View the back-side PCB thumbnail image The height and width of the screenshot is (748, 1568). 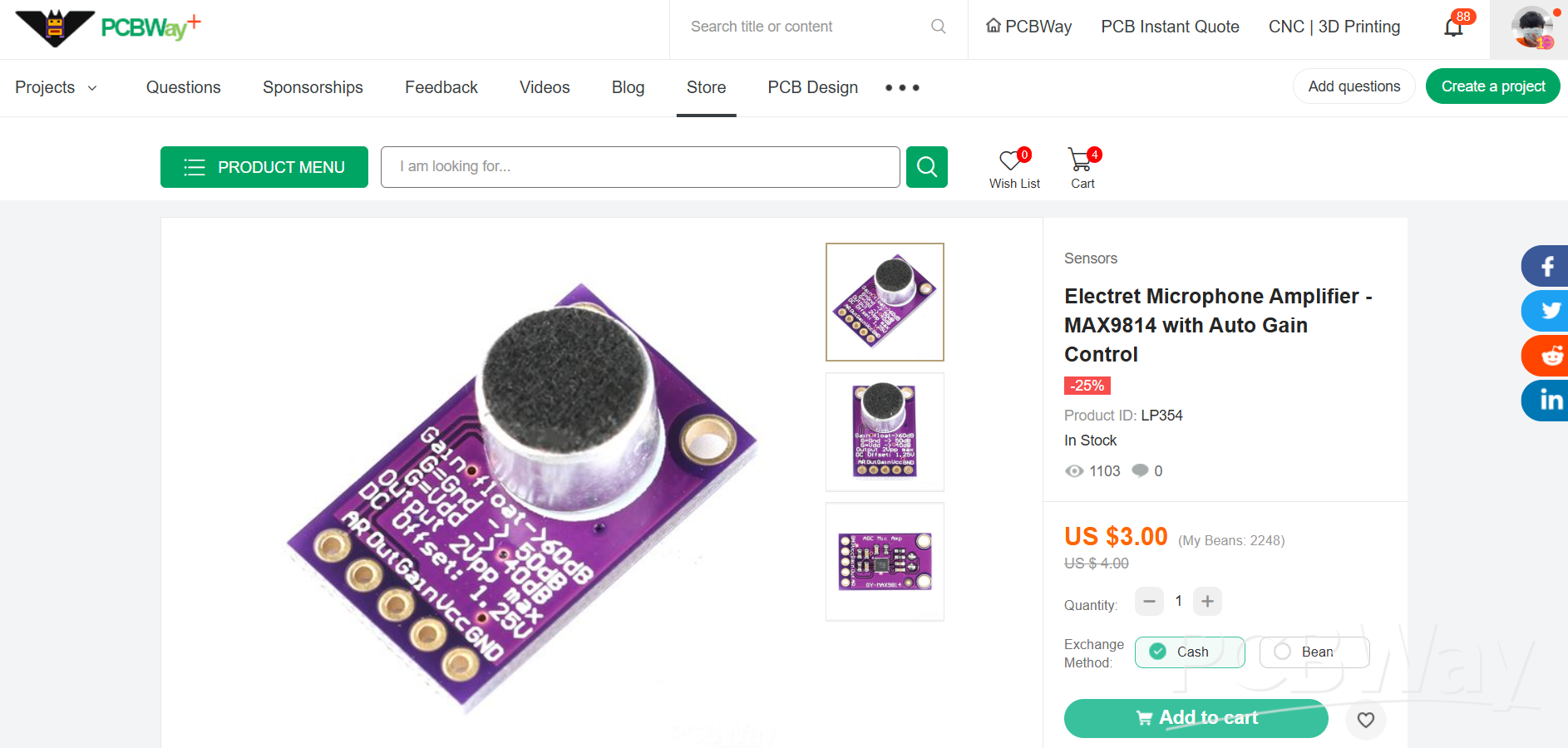(x=885, y=562)
